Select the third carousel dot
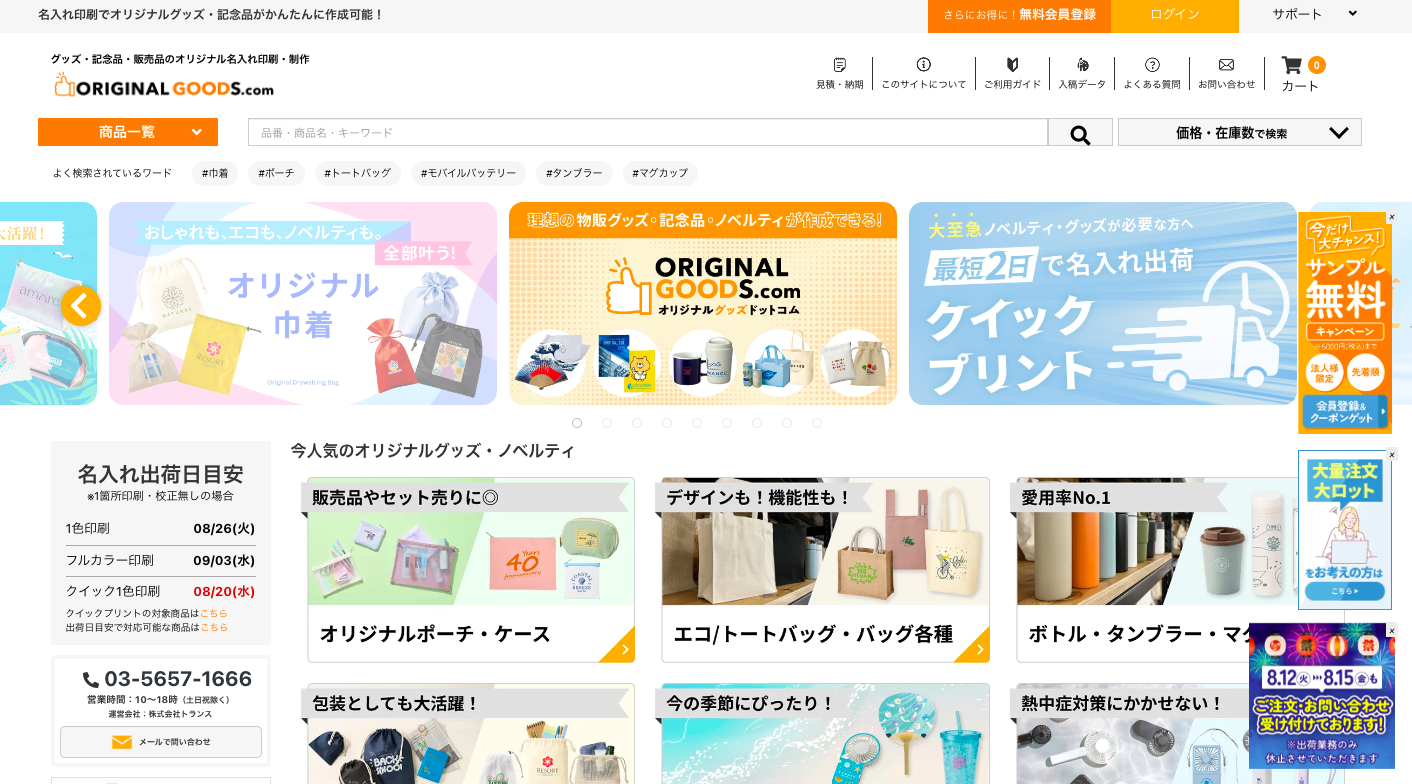 (x=637, y=423)
